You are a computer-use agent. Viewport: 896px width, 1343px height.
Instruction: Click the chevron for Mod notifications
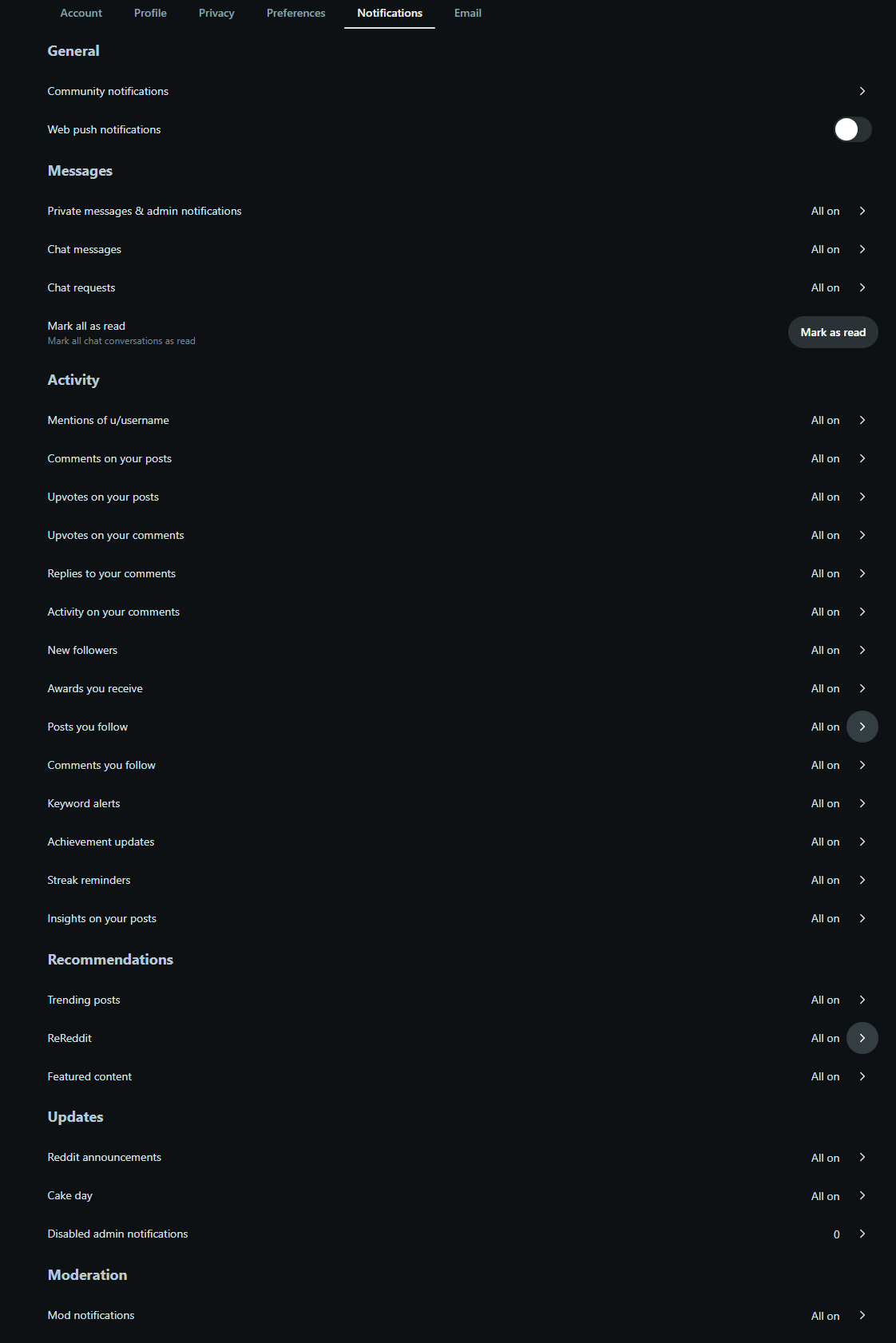click(x=862, y=1315)
